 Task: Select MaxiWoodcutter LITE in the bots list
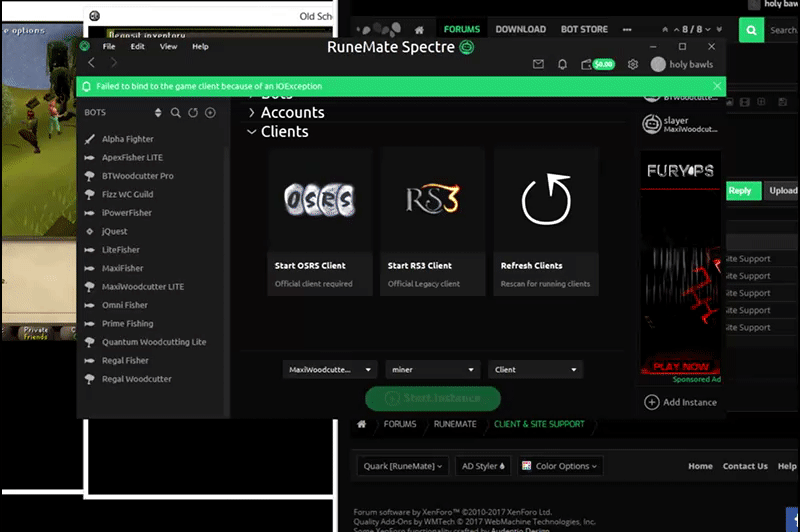(x=143, y=287)
